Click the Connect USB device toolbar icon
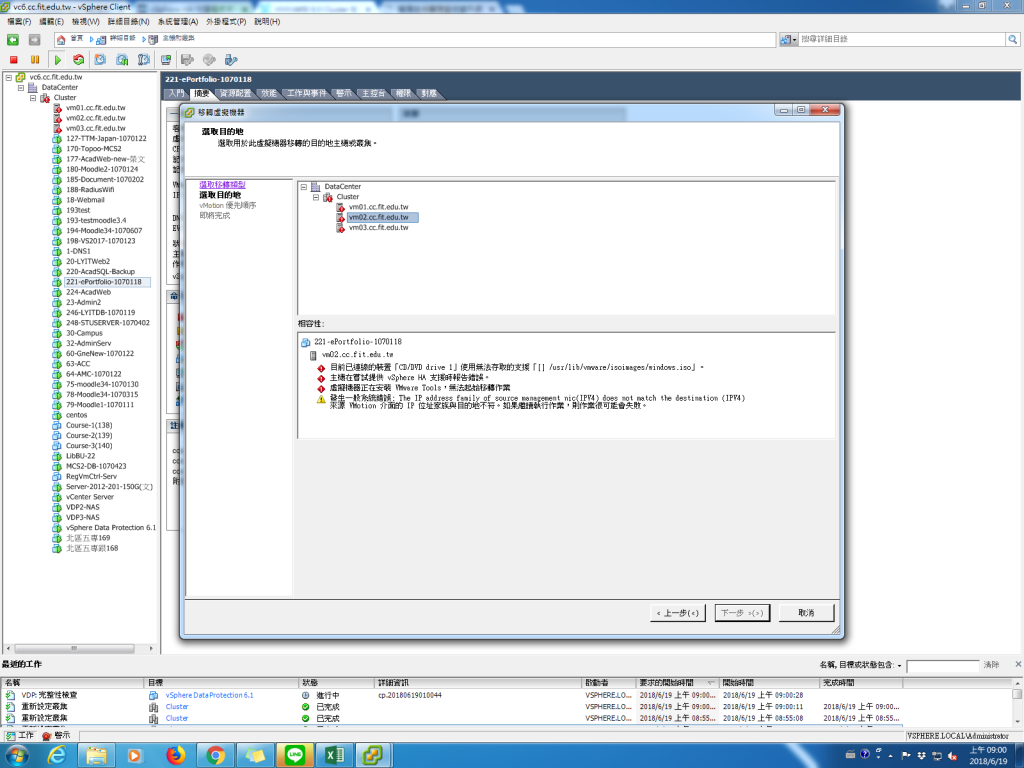The height and width of the screenshot is (768, 1024). (x=231, y=60)
